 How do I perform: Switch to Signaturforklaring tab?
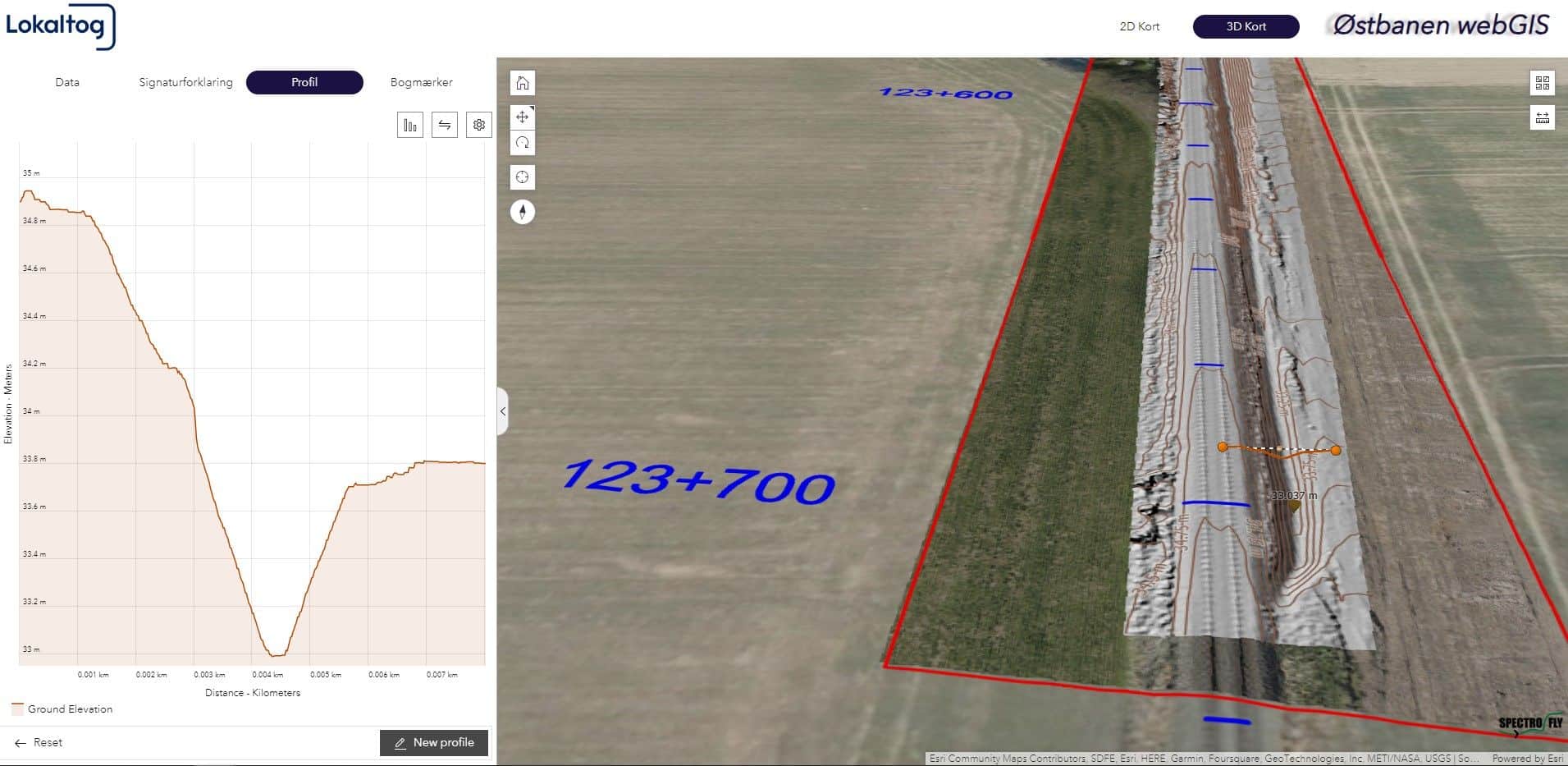(185, 82)
